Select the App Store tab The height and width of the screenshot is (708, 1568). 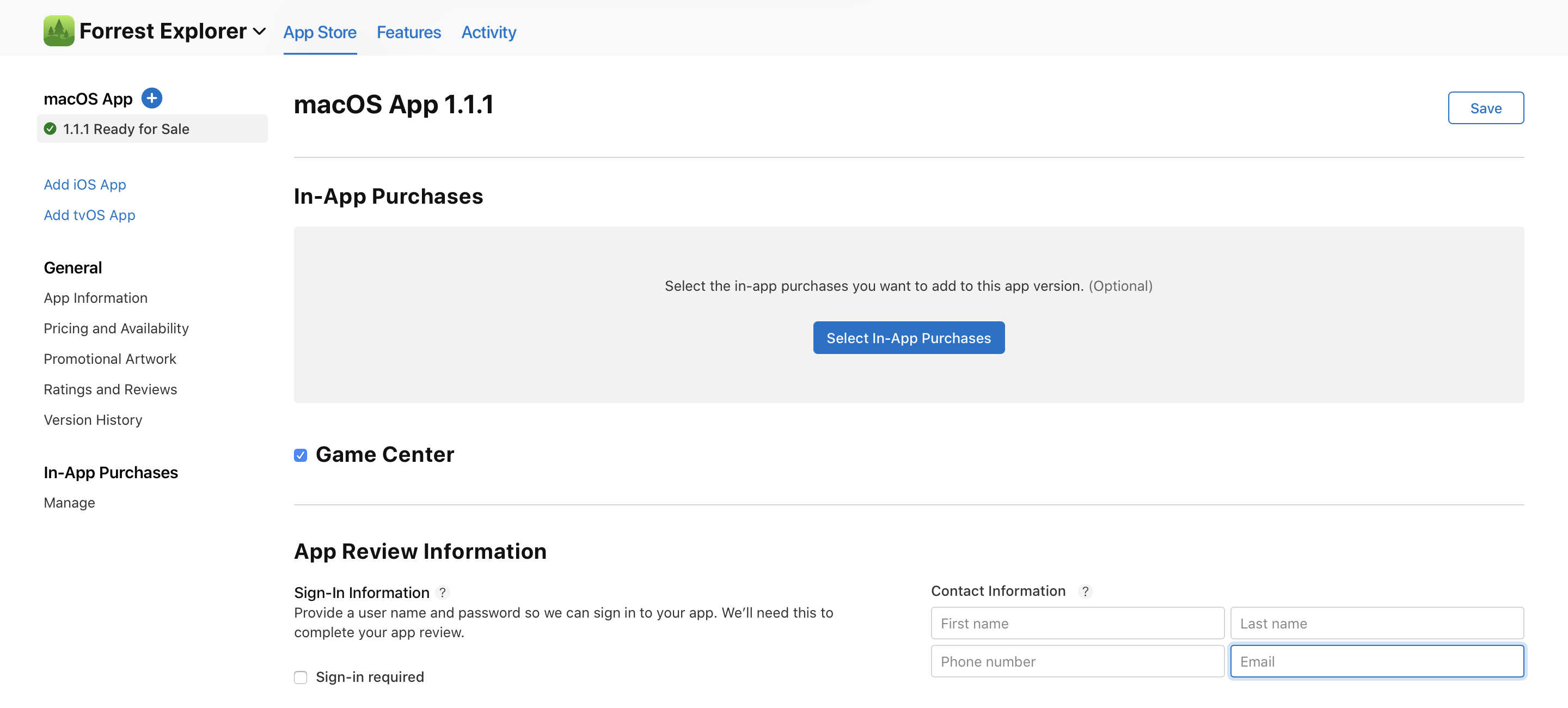[320, 32]
